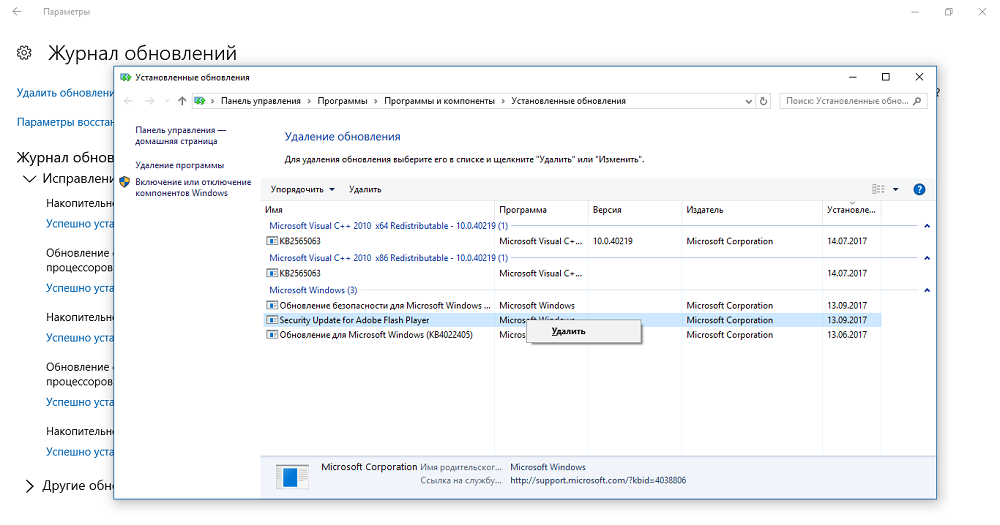Open the support.microsoft.com kbid=4038806 link
The width and height of the screenshot is (1000, 525).
click(598, 480)
